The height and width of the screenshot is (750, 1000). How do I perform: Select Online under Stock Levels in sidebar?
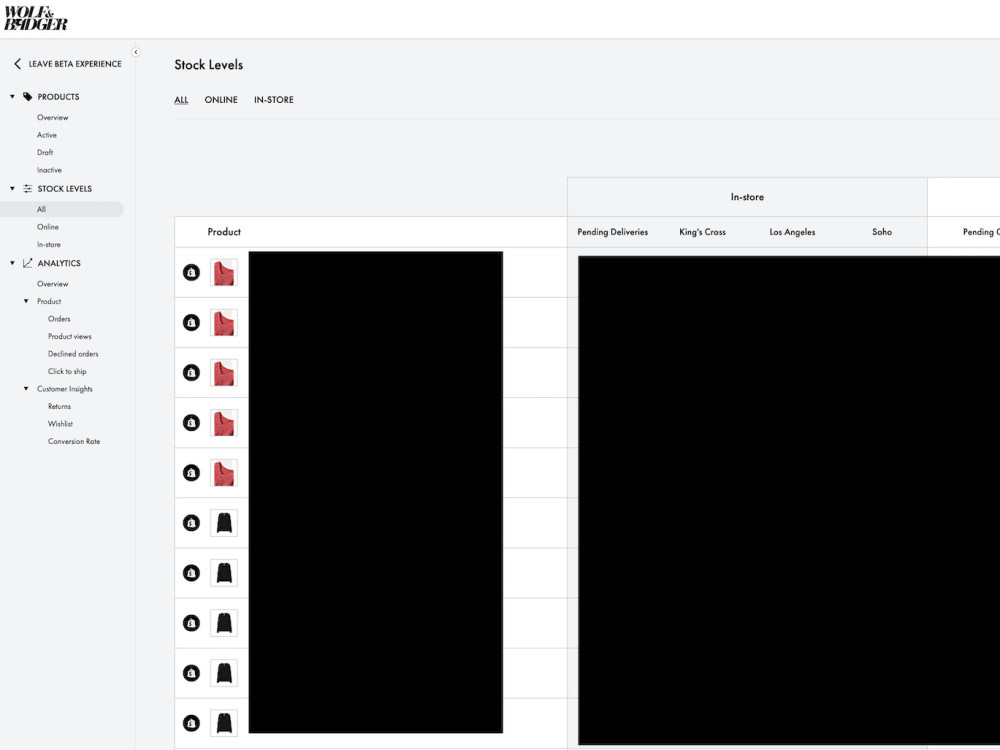pyautogui.click(x=48, y=227)
